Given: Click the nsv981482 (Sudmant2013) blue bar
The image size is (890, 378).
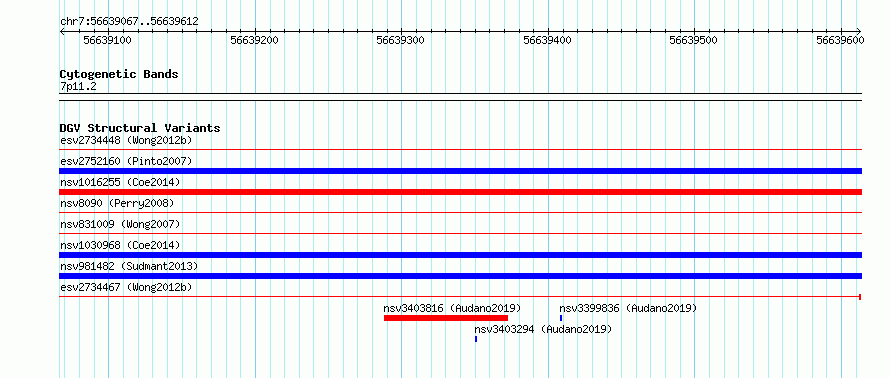Looking at the screenshot, I should pyautogui.click(x=460, y=276).
